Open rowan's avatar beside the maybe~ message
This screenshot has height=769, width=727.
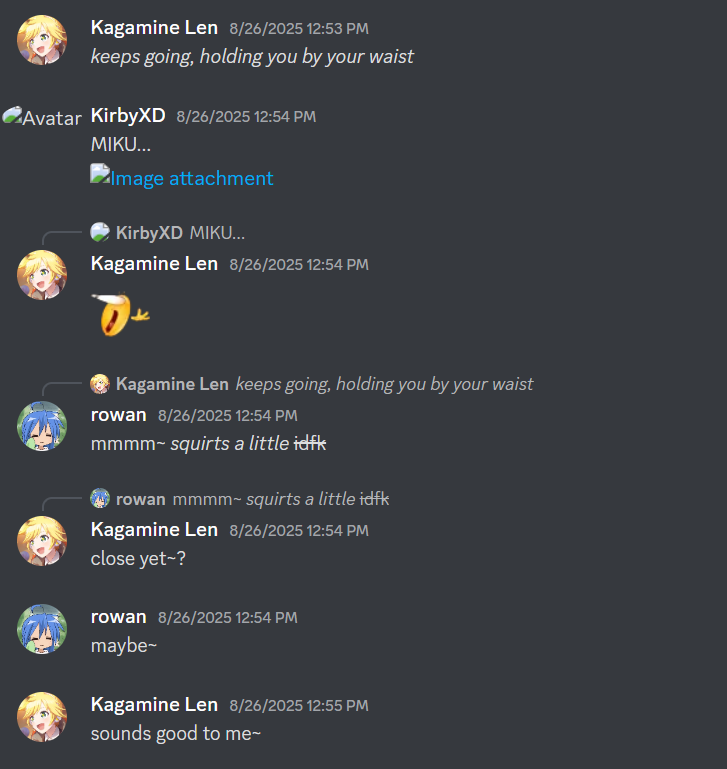tap(42, 629)
